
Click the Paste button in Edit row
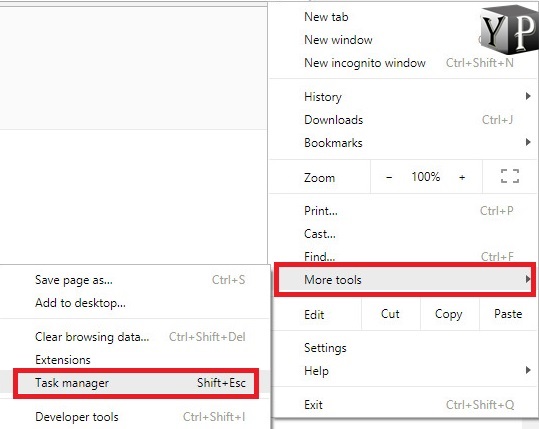click(507, 314)
